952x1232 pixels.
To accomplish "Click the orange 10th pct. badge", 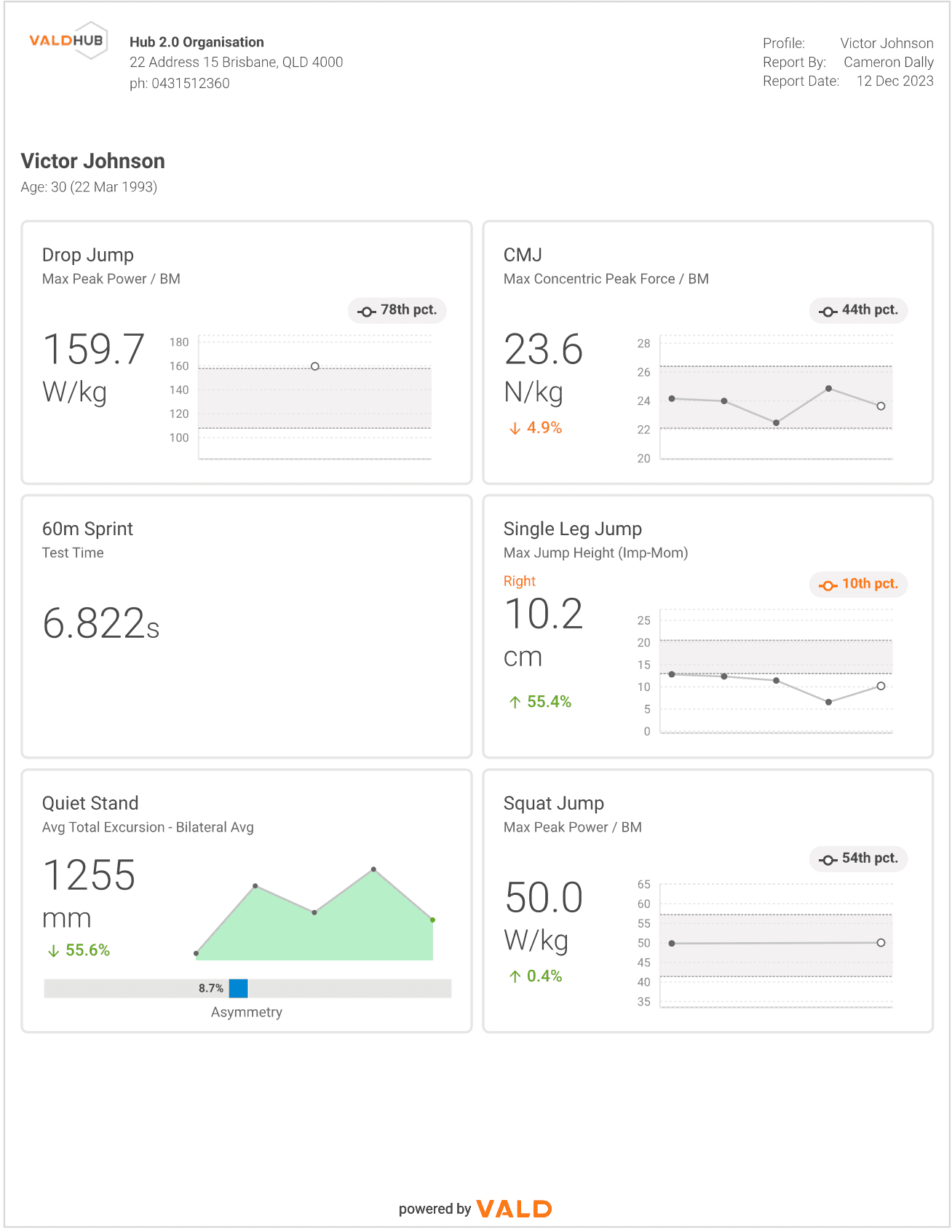I will coord(859,584).
